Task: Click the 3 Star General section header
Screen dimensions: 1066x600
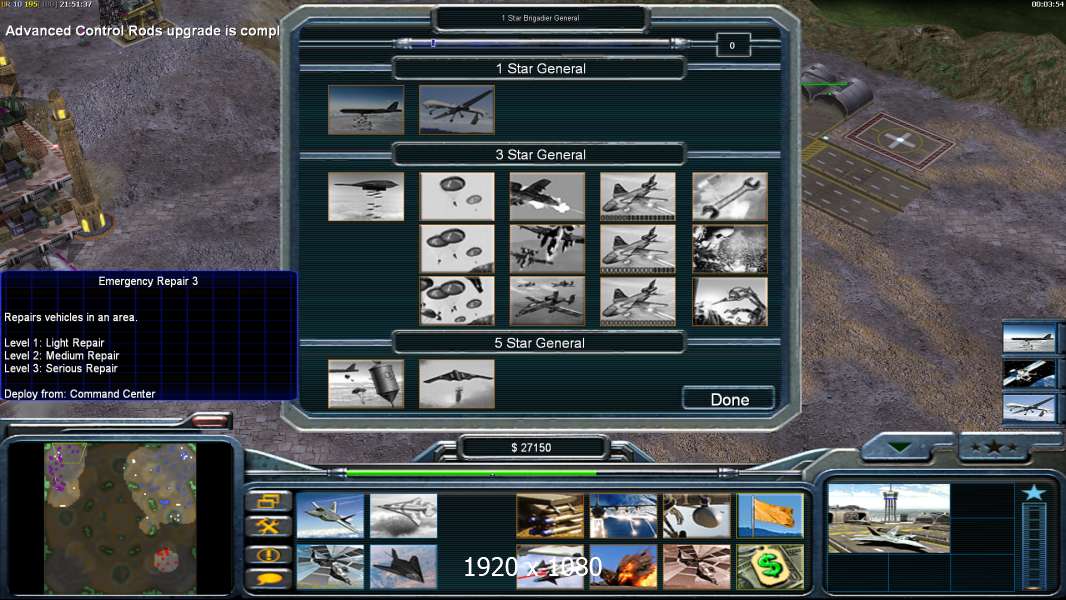Action: click(x=540, y=155)
